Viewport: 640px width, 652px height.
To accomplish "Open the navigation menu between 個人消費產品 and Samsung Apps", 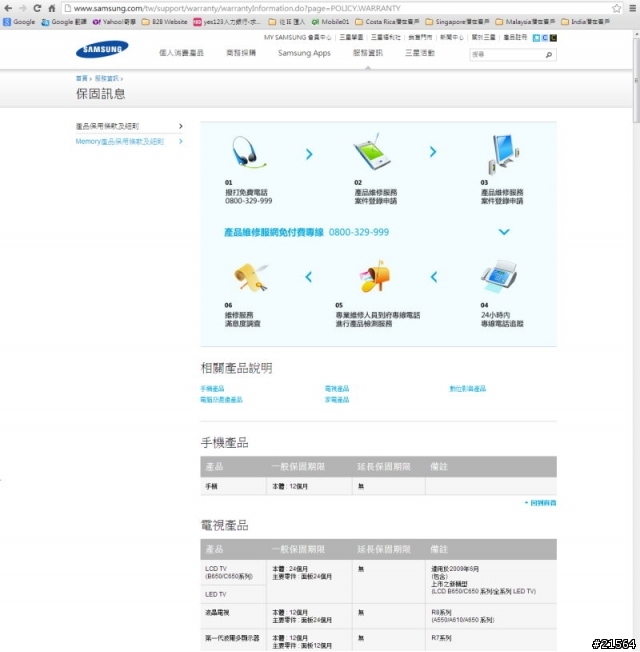I will 241,53.
